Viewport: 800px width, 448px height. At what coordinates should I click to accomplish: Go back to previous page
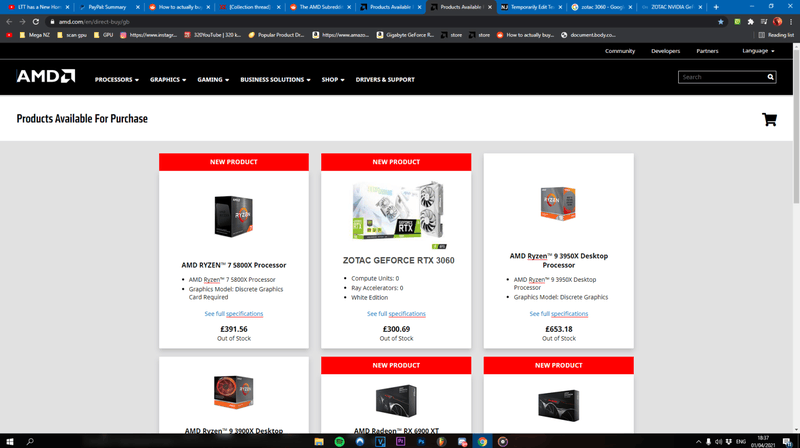coord(9,22)
